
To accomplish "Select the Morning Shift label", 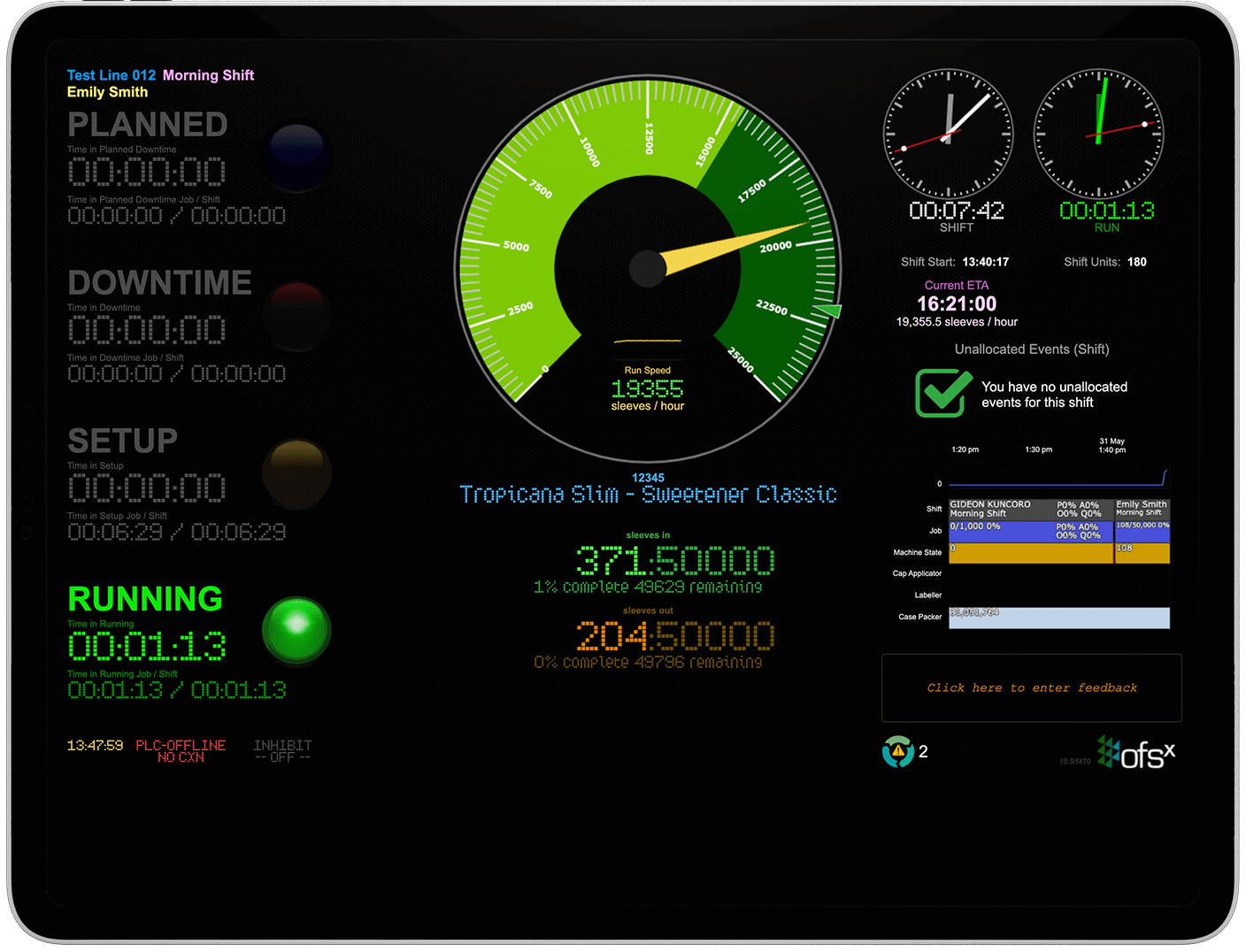I will pyautogui.click(x=208, y=74).
